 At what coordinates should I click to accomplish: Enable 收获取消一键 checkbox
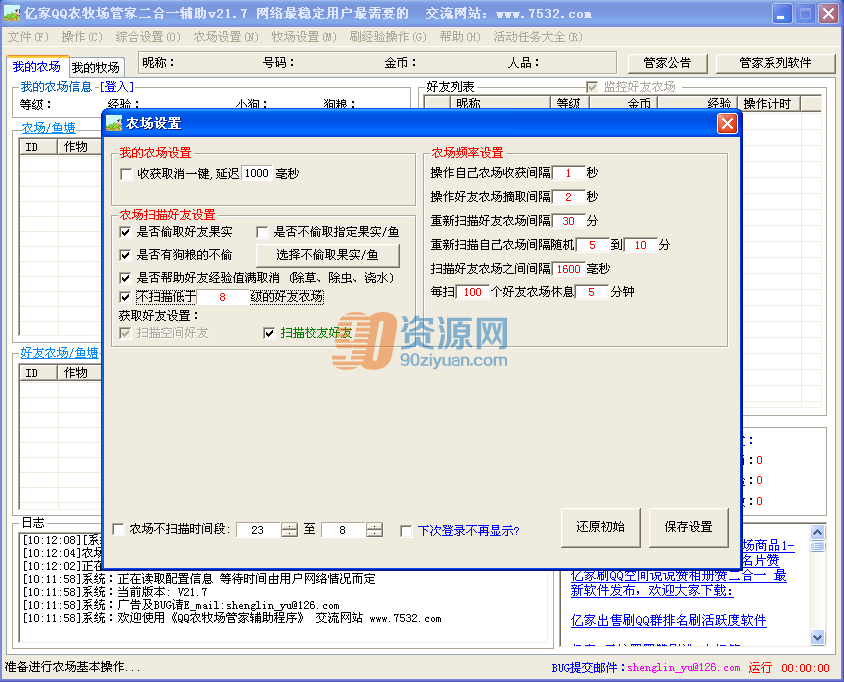[126, 174]
